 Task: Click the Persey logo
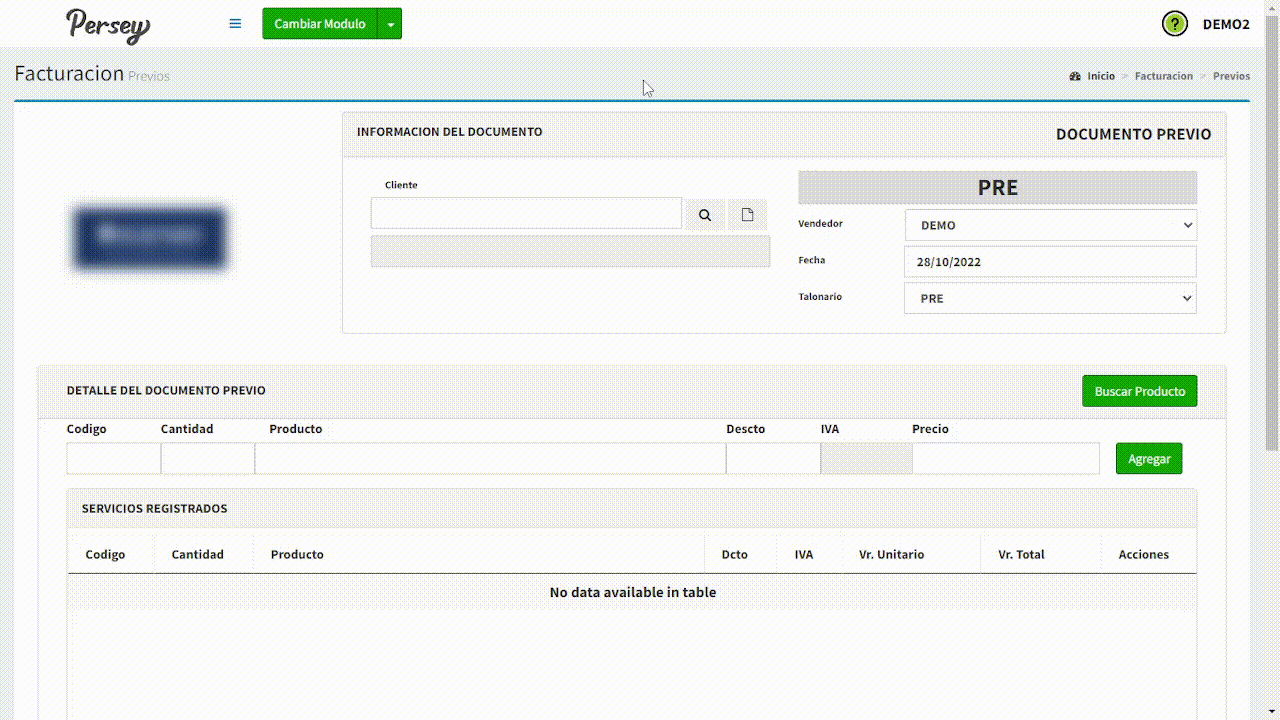pos(108,25)
